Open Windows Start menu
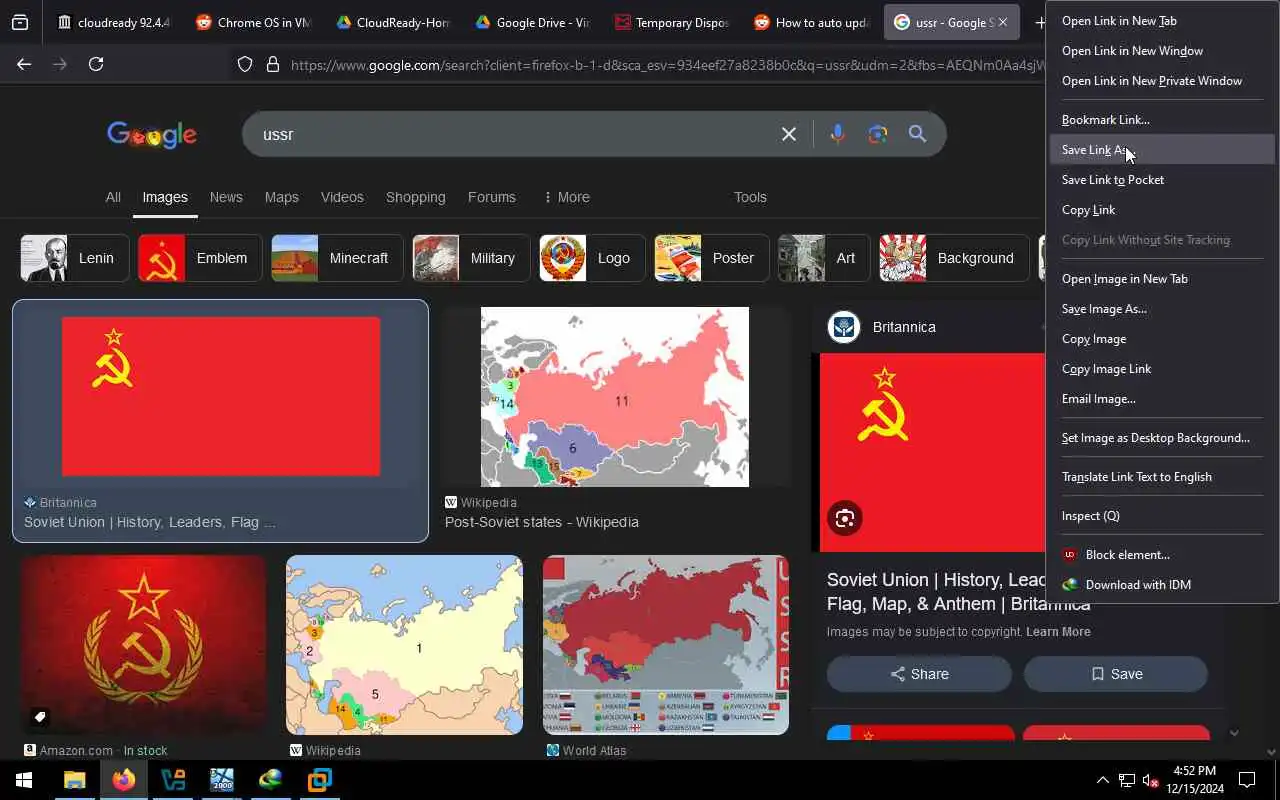The height and width of the screenshot is (800, 1280). click(x=24, y=780)
